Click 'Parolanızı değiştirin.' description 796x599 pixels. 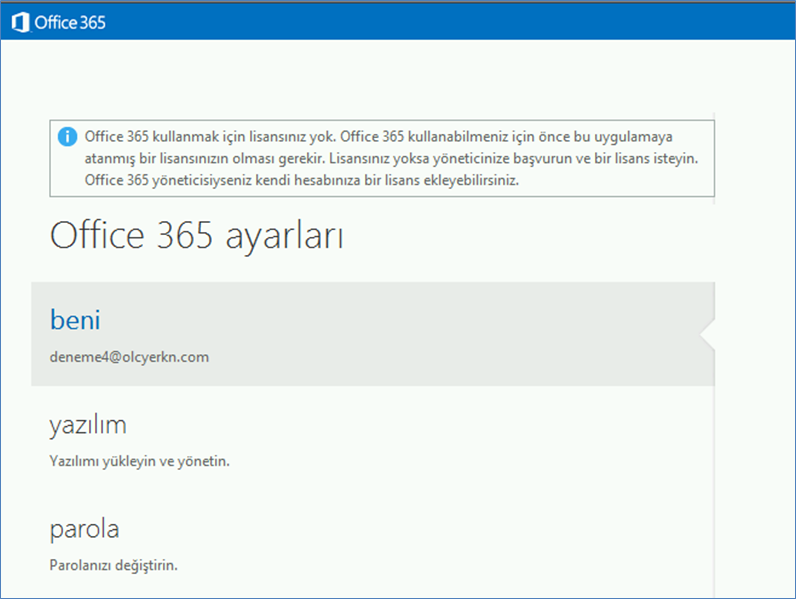114,565
